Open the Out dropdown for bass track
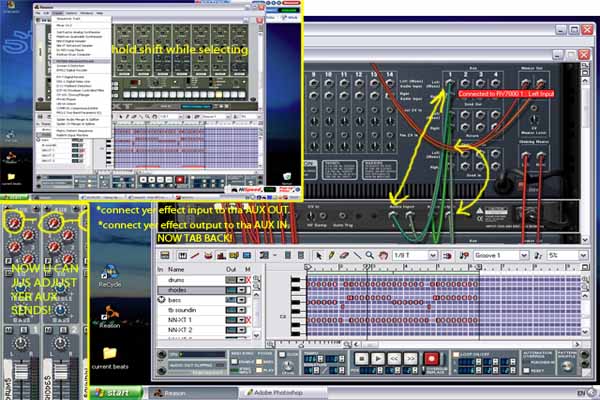600x400 pixels. 241,300
